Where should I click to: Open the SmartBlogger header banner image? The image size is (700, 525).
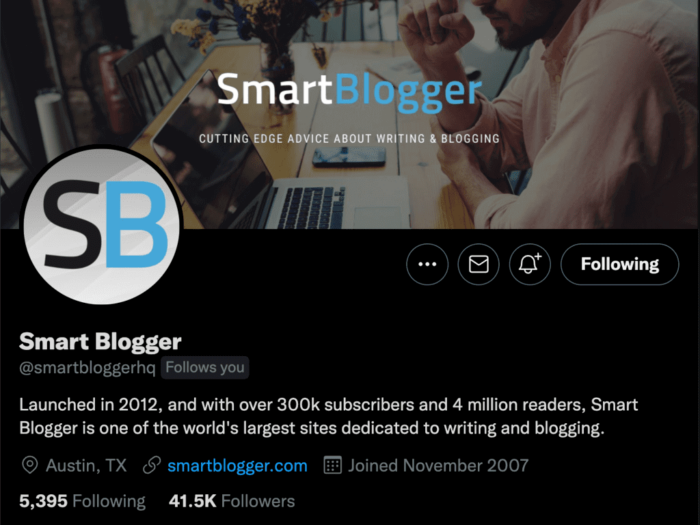pos(350,114)
